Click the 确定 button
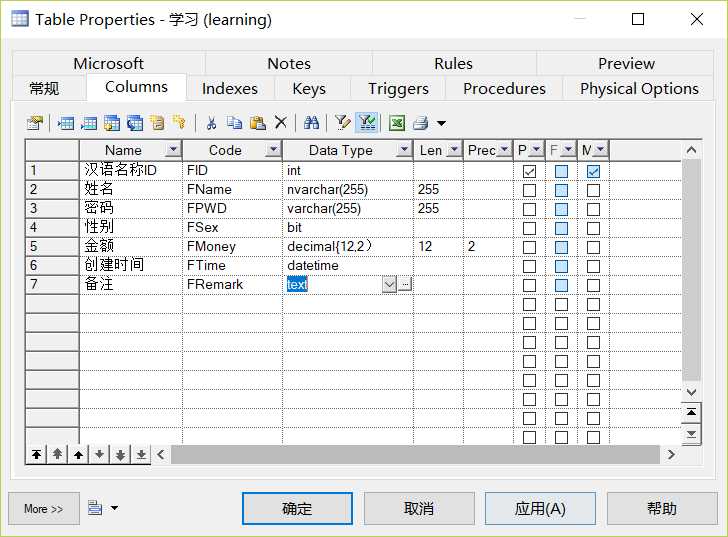 pyautogui.click(x=297, y=509)
